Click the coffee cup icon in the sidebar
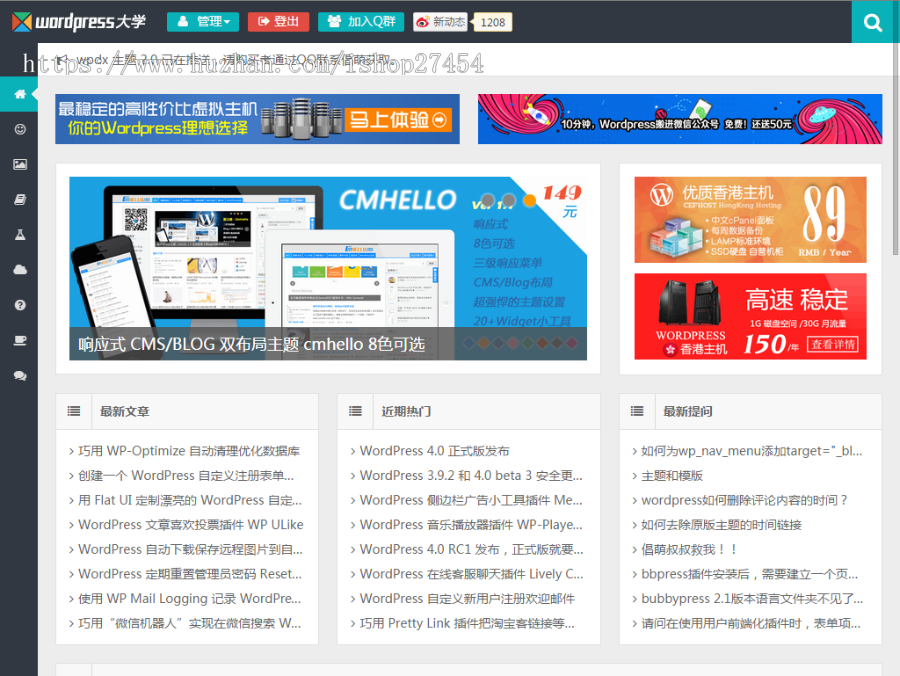Image resolution: width=900 pixels, height=676 pixels. pos(18,340)
